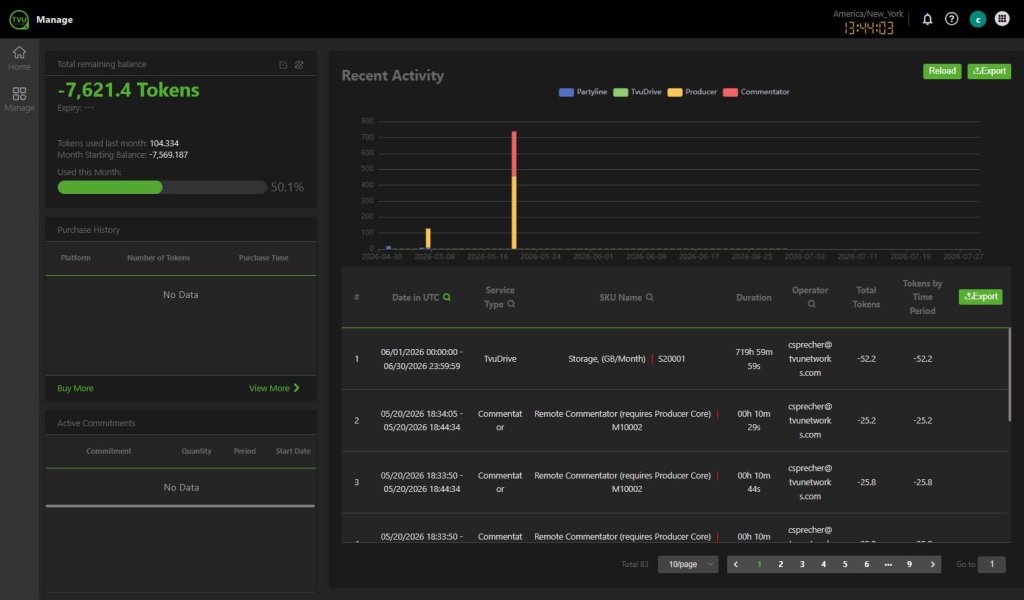This screenshot has width=1024, height=600.
Task: Click the '-25.8' Total Tokens cell
Action: tap(866, 482)
